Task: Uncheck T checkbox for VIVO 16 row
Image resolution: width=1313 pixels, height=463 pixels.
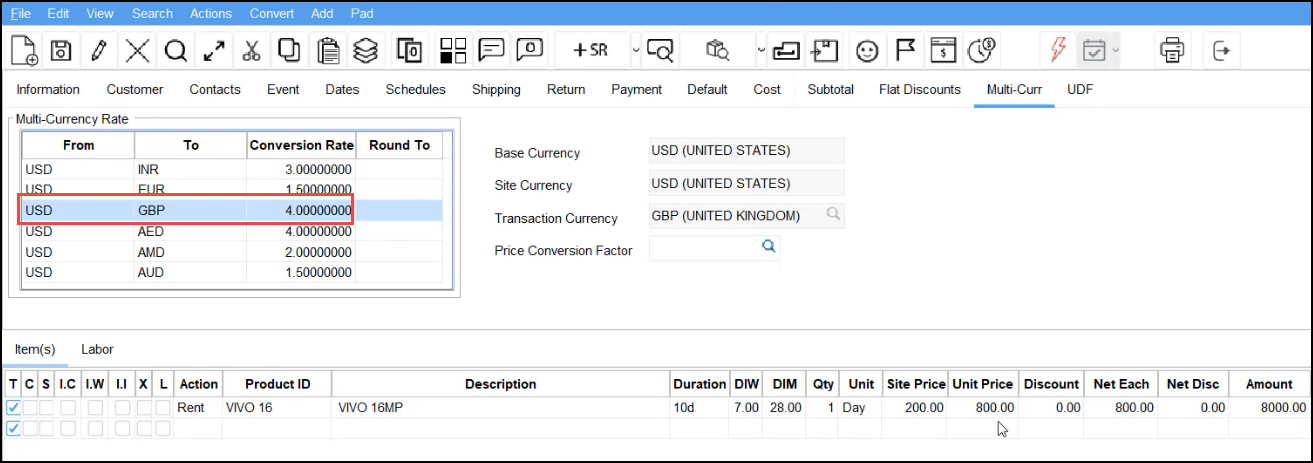Action: tap(13, 408)
